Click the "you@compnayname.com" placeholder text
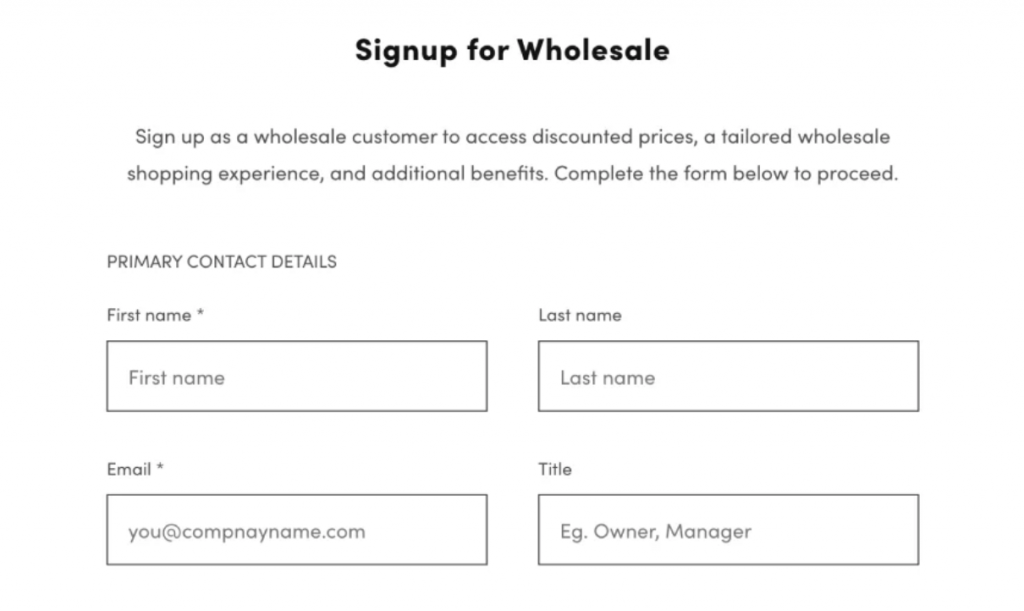Screen dimensions: 1024x611 tap(246, 531)
